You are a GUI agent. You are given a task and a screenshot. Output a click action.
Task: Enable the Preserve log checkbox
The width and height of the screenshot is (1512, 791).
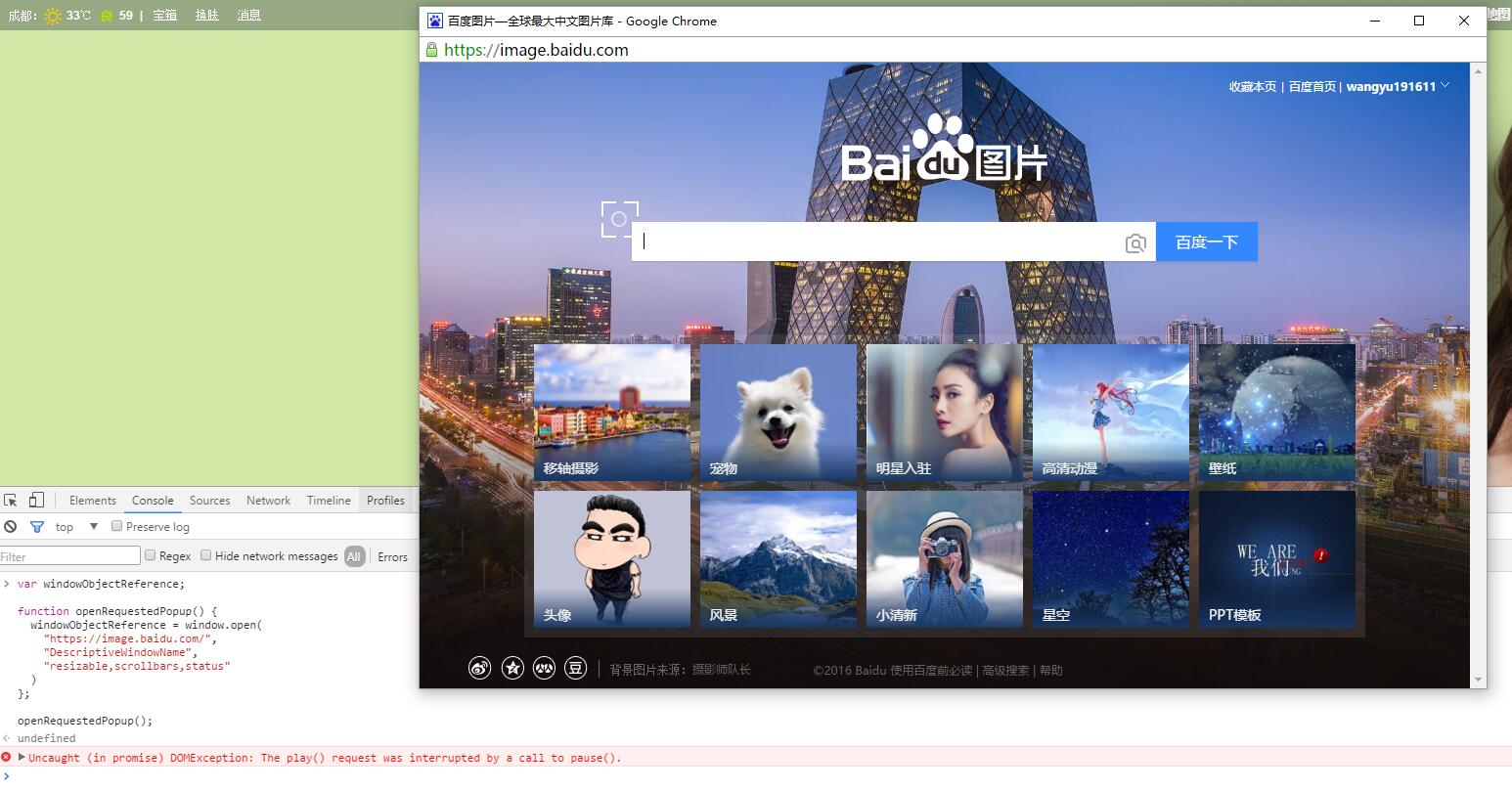point(117,526)
